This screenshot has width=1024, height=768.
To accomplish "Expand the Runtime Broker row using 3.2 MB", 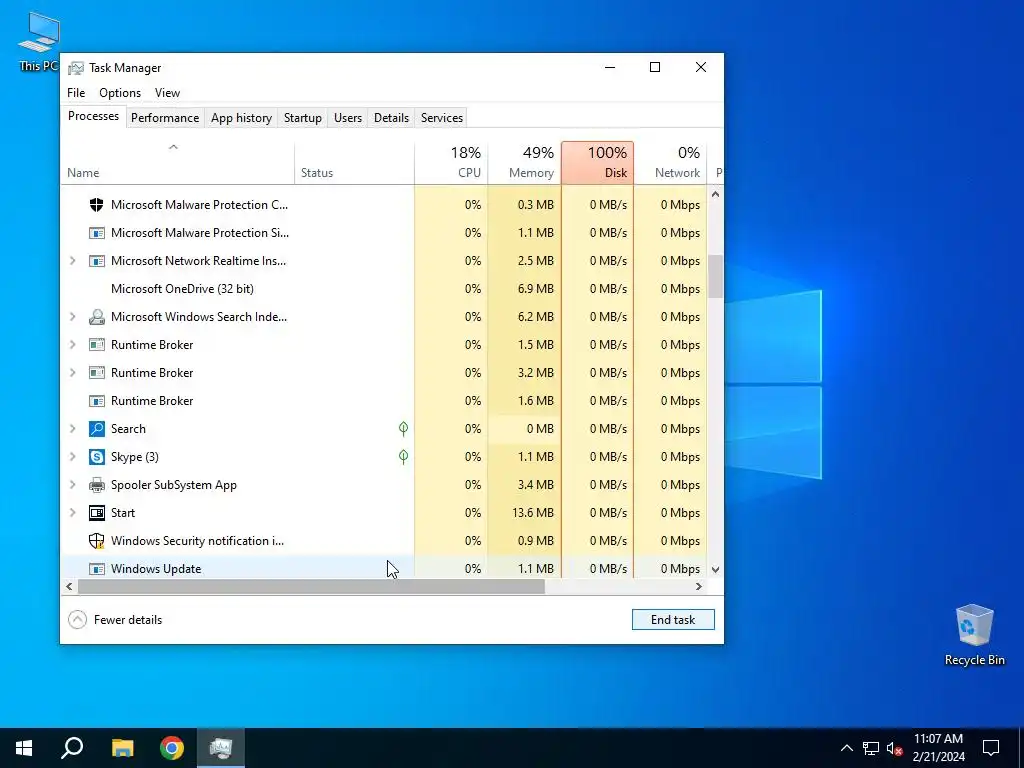I will [x=72, y=373].
